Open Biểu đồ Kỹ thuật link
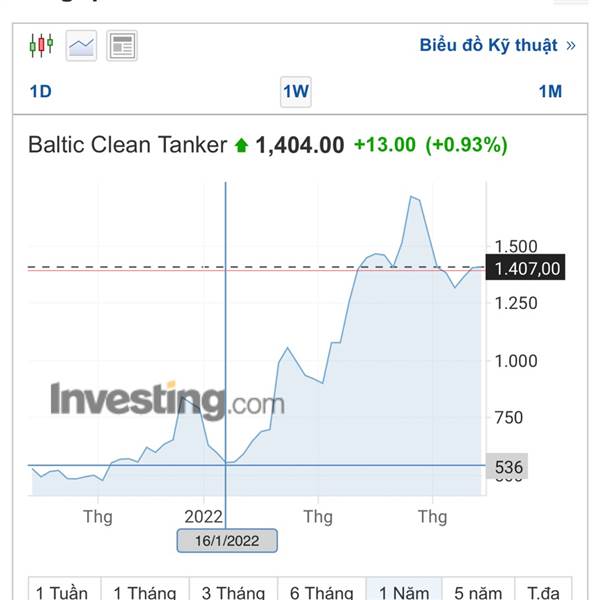Screen dimensions: 600x600 488,45
